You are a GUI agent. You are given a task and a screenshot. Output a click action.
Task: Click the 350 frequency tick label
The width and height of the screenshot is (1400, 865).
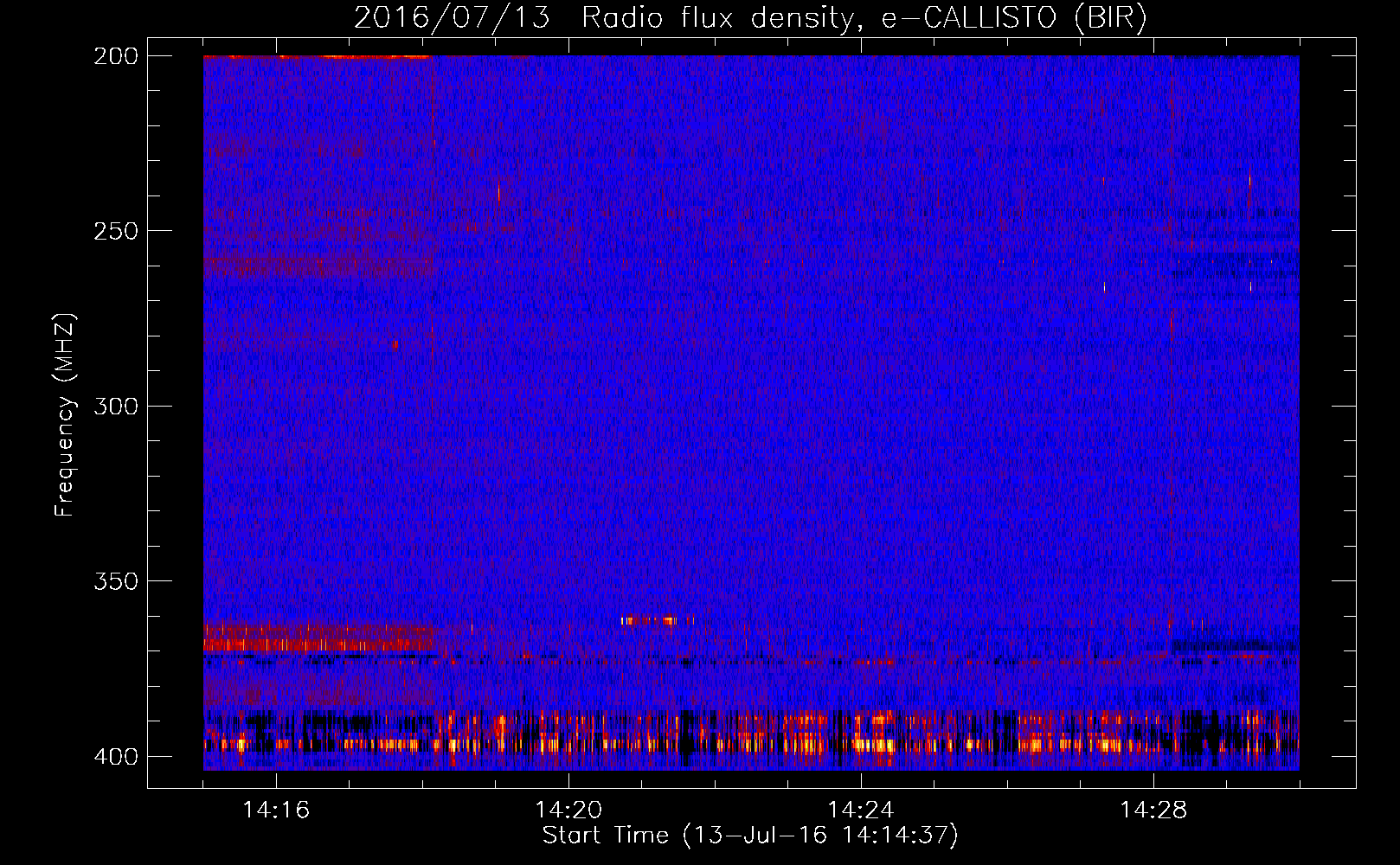(x=116, y=581)
